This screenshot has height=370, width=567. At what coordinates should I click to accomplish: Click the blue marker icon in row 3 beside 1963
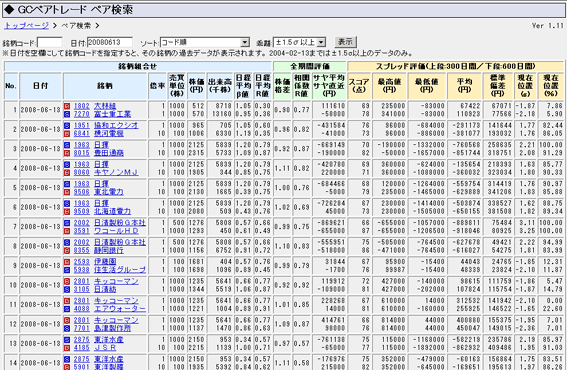(67, 145)
